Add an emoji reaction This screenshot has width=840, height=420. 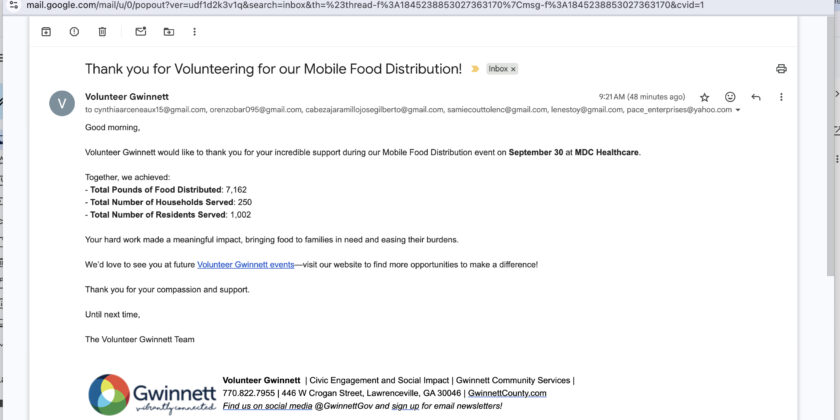coord(730,97)
